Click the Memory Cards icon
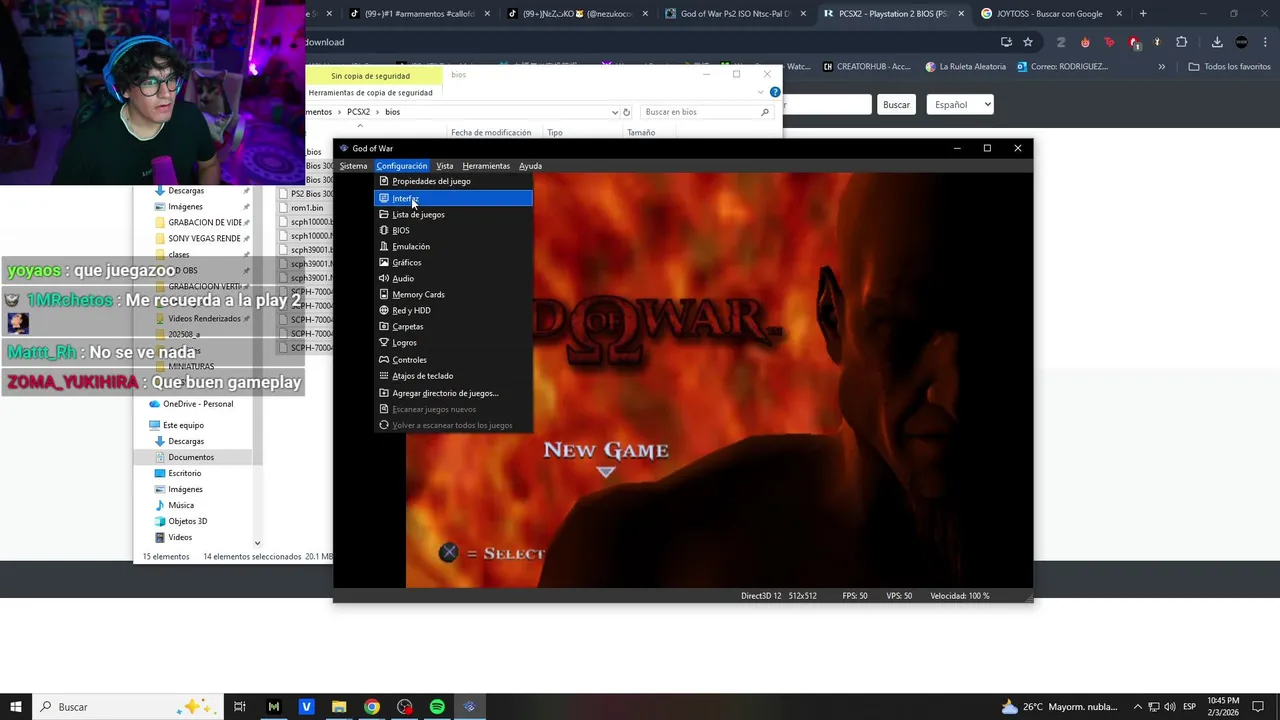Image resolution: width=1280 pixels, height=720 pixels. [384, 294]
